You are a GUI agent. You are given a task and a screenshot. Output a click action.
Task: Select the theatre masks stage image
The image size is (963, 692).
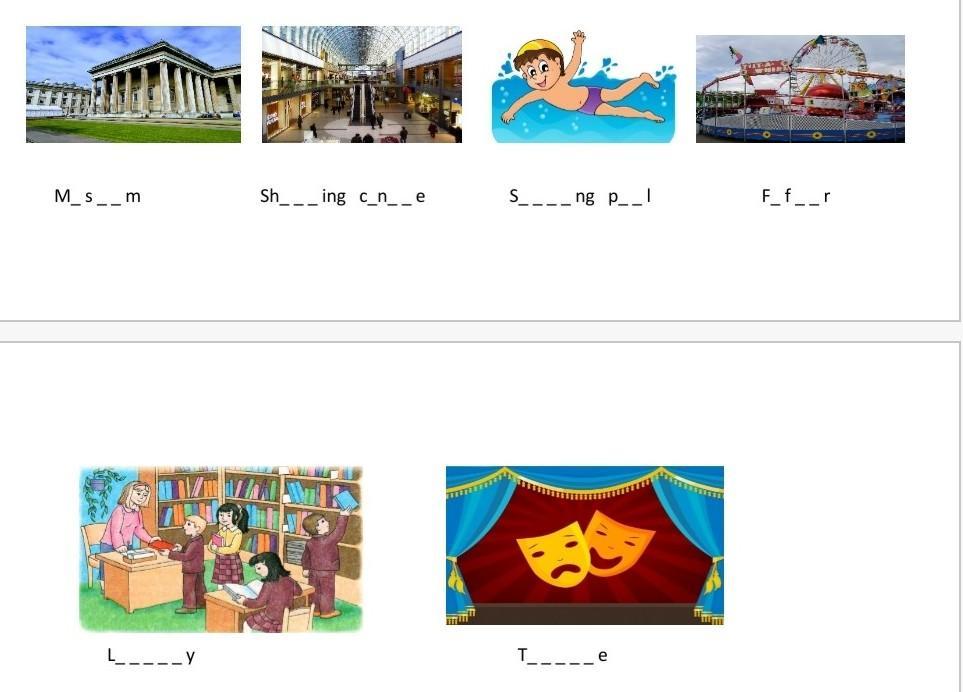pos(585,545)
